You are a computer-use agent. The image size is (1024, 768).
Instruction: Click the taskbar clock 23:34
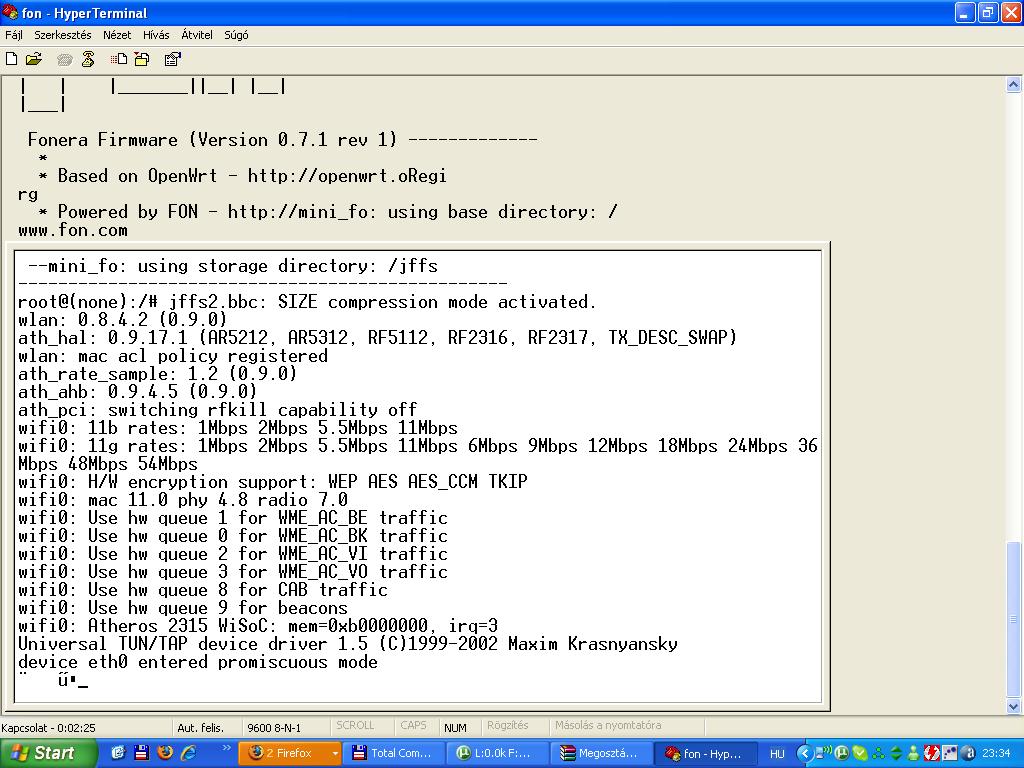point(996,754)
